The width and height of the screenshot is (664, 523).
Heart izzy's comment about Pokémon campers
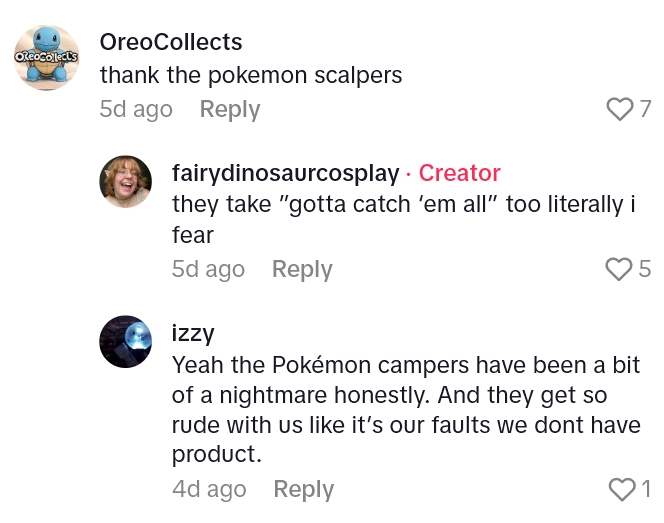[x=621, y=489]
